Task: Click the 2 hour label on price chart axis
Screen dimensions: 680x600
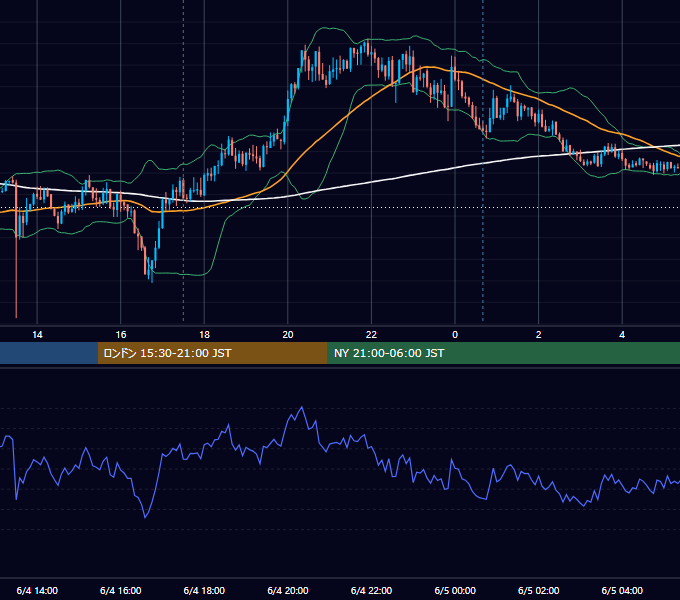Action: 539,335
